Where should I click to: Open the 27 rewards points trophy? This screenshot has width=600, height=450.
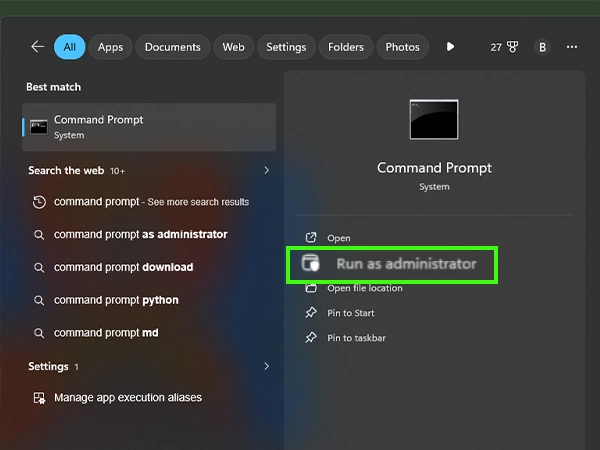click(504, 47)
